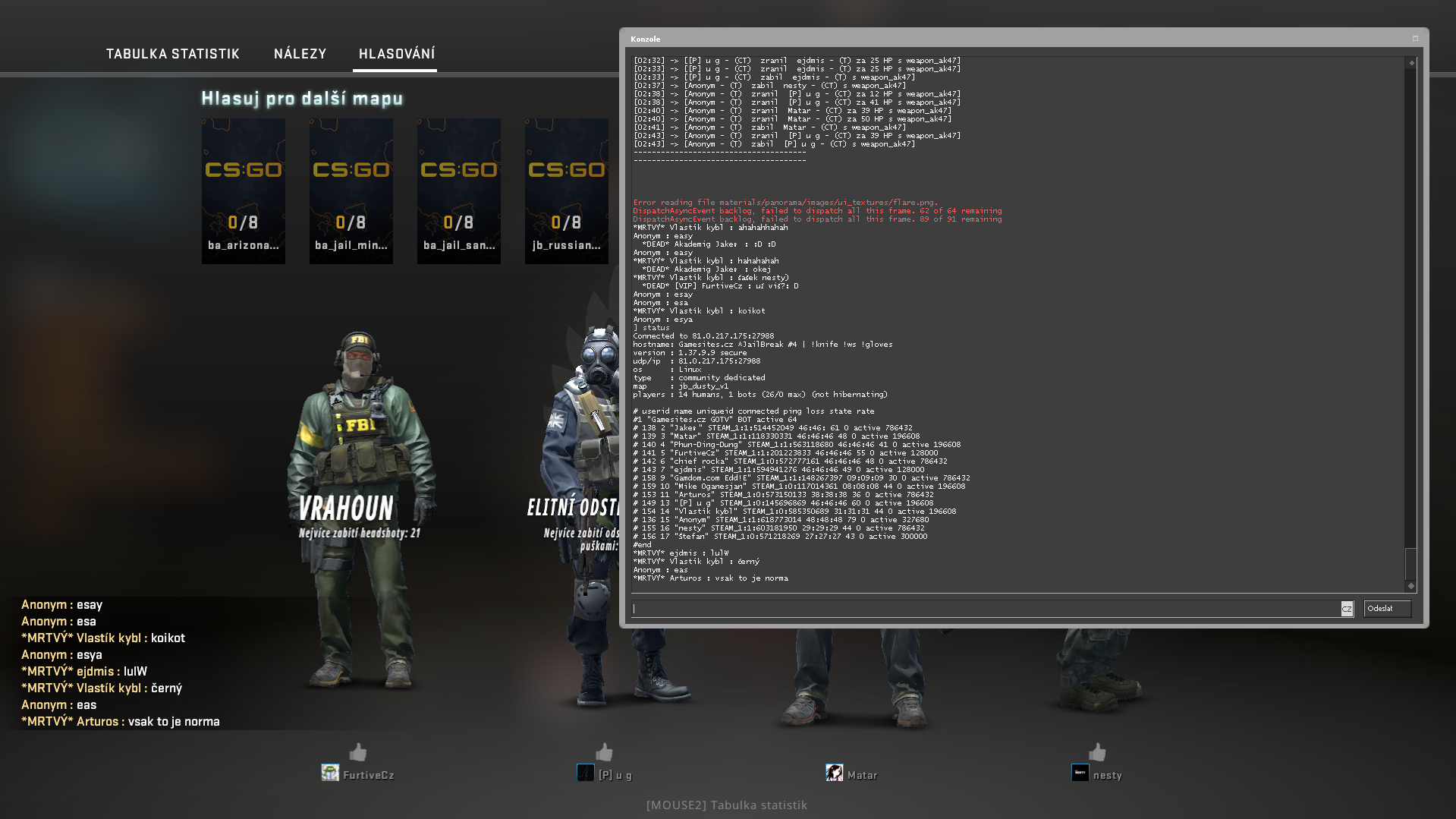Focus the console command input field
Image resolution: width=1456 pixels, height=819 pixels.
click(985, 609)
